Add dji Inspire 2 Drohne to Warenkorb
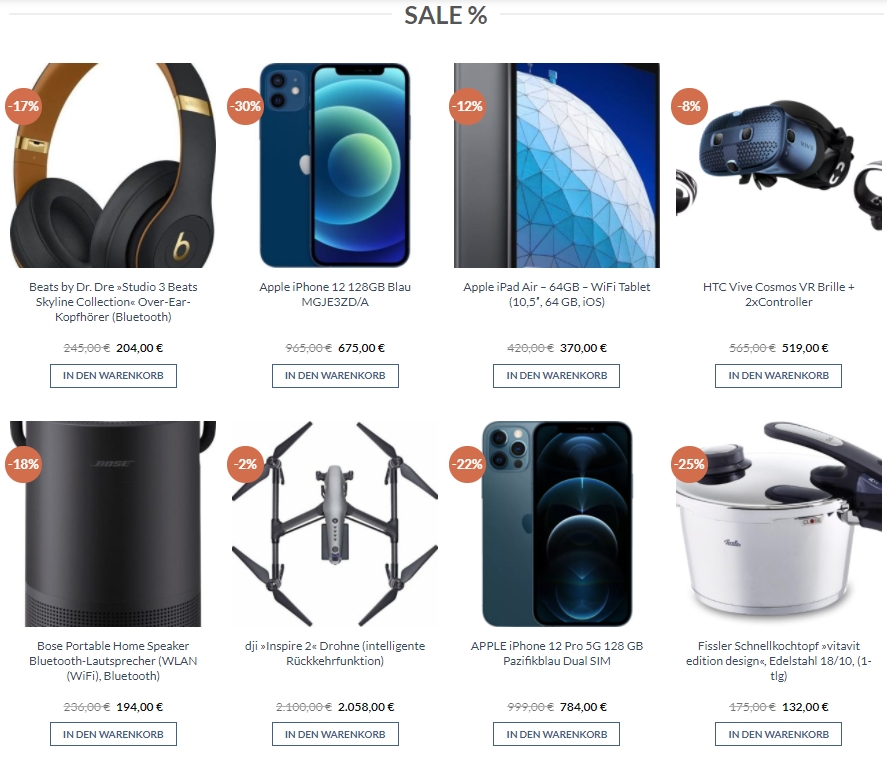 tap(335, 734)
